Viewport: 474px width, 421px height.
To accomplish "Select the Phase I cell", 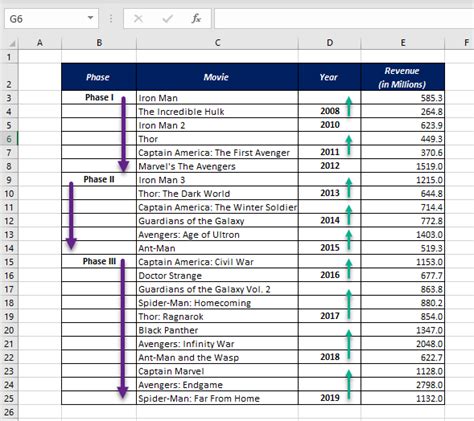I will coord(99,98).
